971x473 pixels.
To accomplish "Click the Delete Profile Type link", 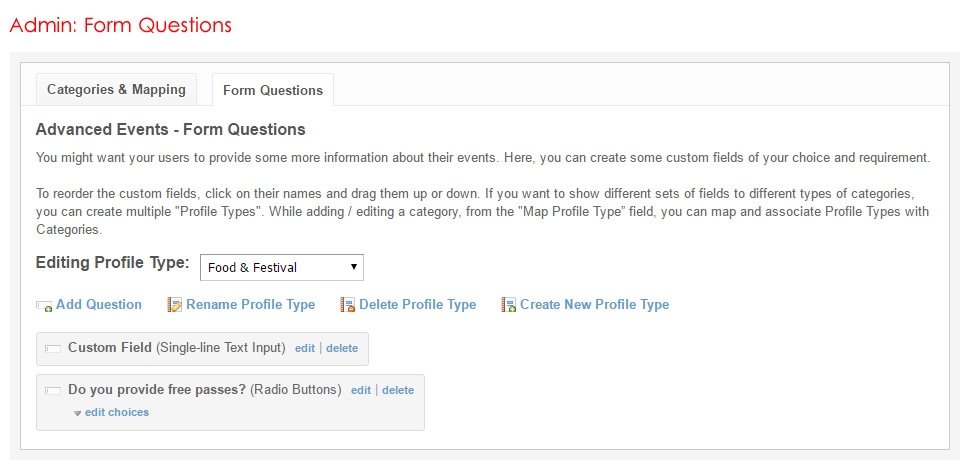I will [417, 305].
